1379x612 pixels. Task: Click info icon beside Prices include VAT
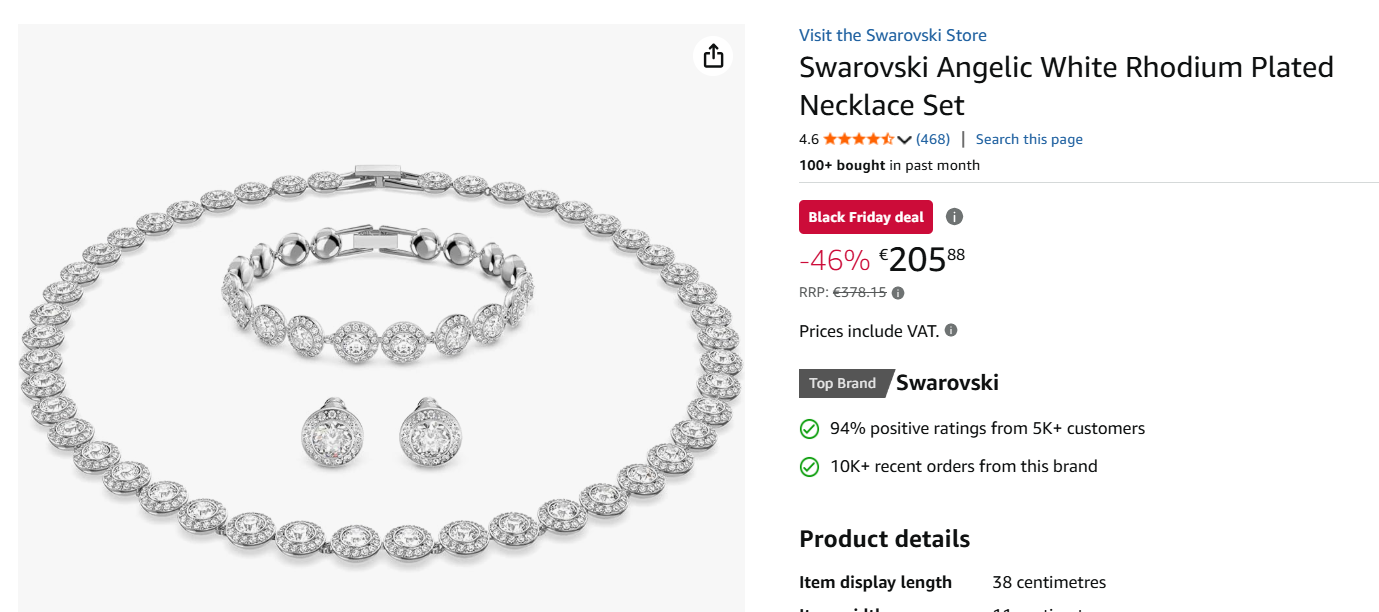click(951, 330)
